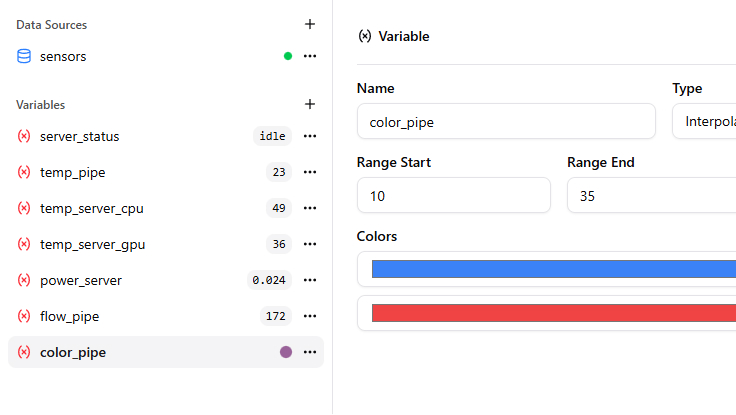The height and width of the screenshot is (415, 736).
Task: Open the options menu for temp_server_cpu
Action: coord(310,208)
